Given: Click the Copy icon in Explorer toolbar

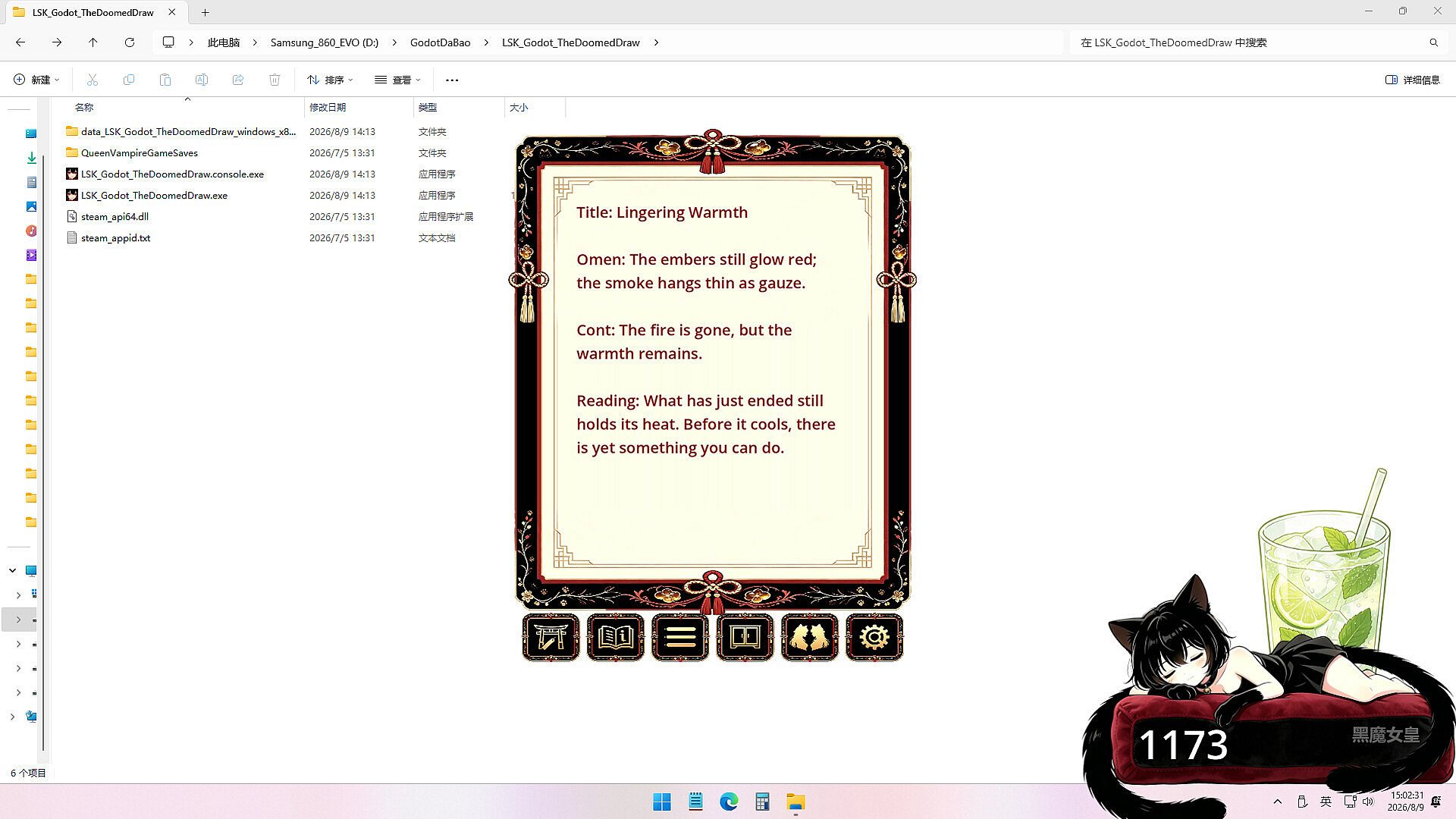Looking at the screenshot, I should (x=129, y=80).
